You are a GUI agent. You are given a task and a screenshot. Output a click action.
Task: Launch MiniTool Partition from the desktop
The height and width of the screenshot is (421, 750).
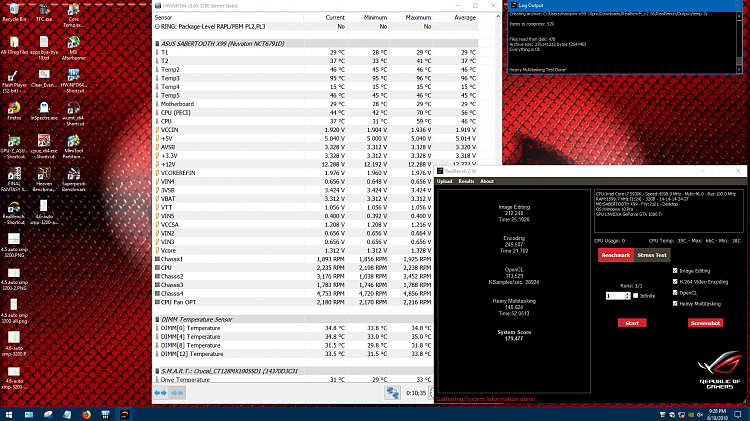pyautogui.click(x=73, y=146)
